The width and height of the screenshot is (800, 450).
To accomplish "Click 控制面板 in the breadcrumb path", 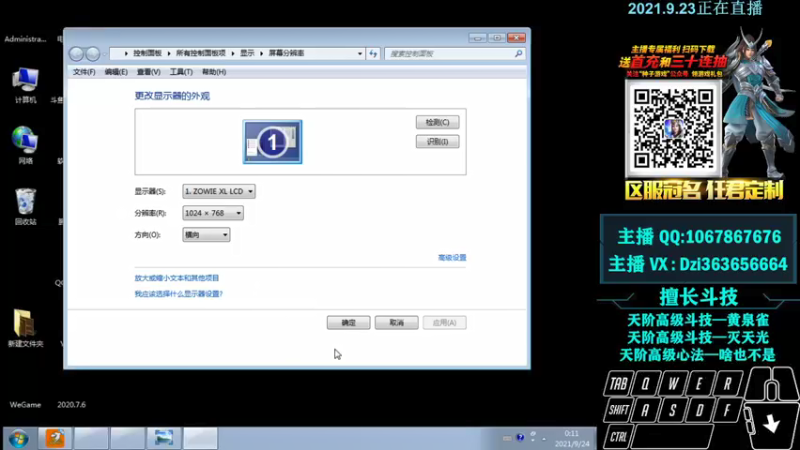I will [x=147, y=53].
